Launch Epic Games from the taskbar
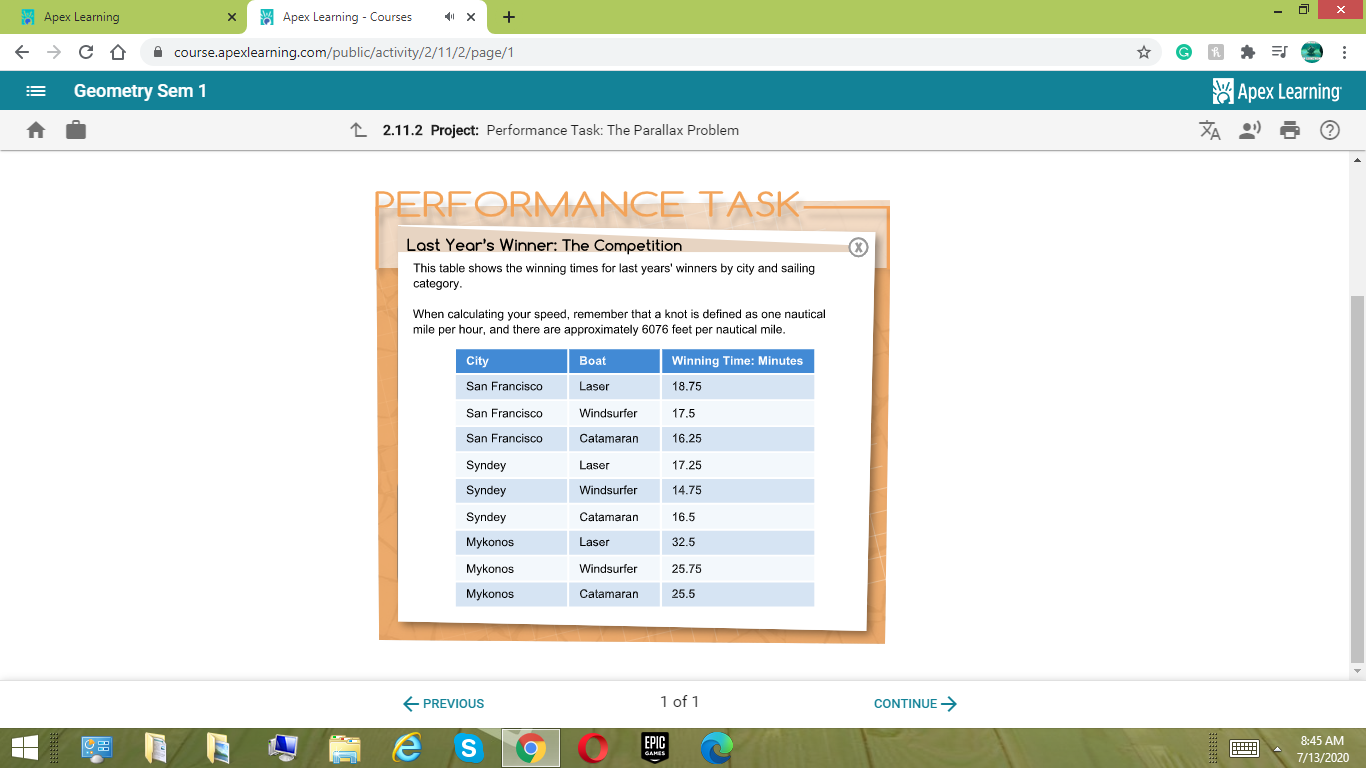Screen dimensions: 1366x768 pyautogui.click(x=655, y=747)
